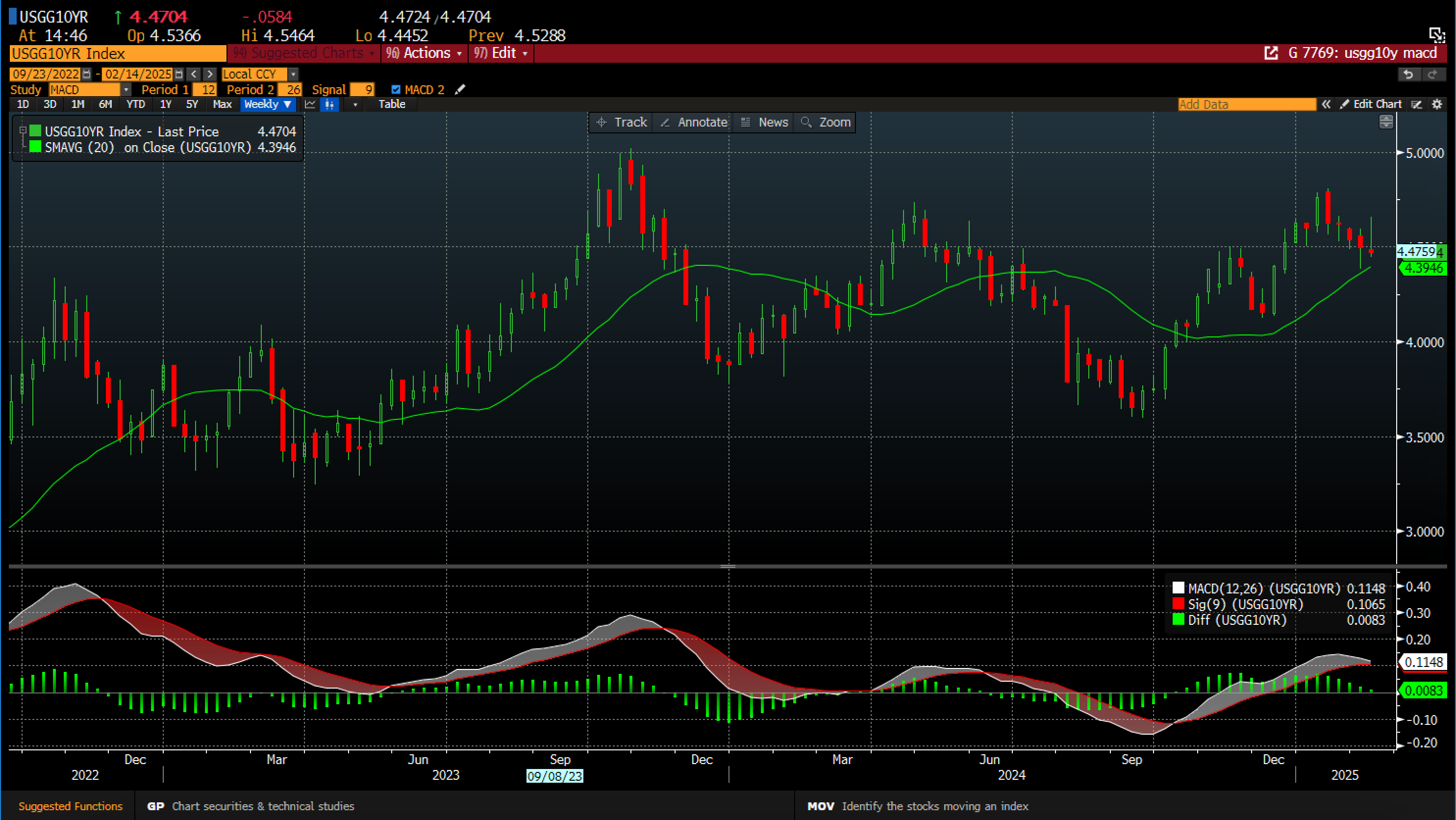Open the Weekly periodicity dropdown
This screenshot has width=1456, height=820.
click(x=268, y=104)
